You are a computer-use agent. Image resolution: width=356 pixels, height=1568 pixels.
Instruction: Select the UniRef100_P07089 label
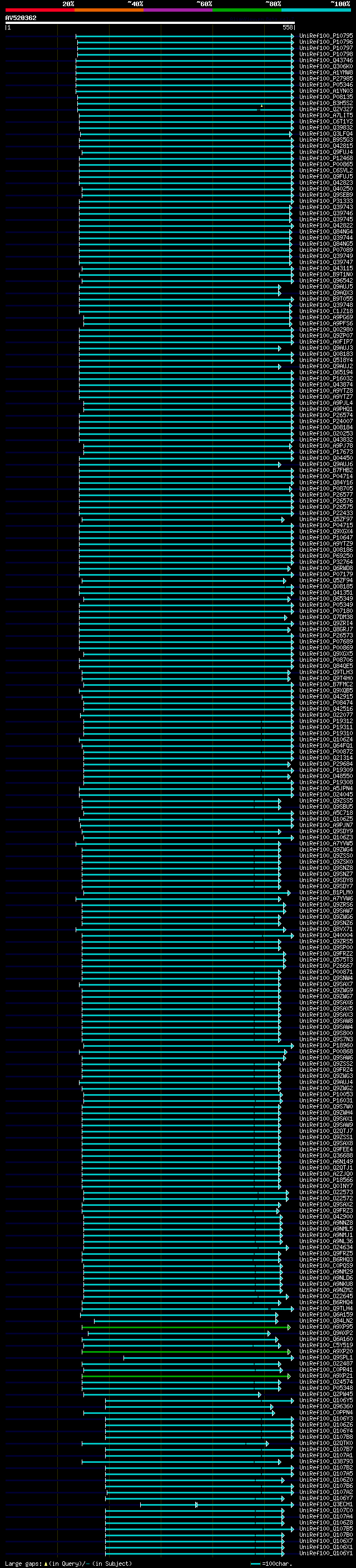click(x=326, y=250)
